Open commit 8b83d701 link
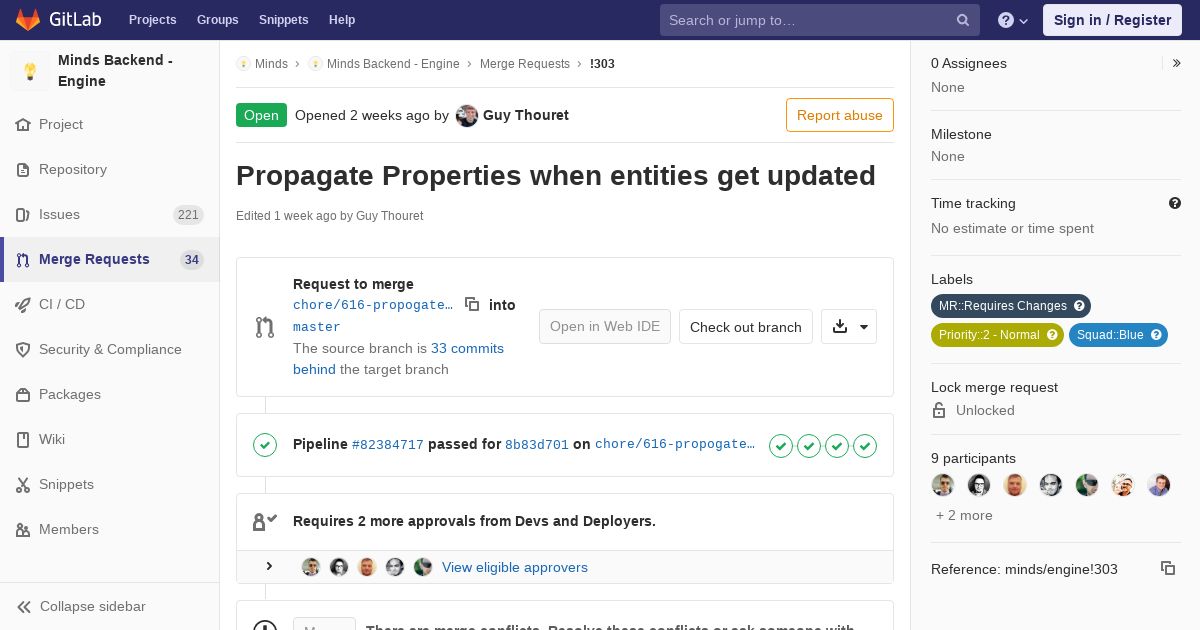 pos(537,445)
